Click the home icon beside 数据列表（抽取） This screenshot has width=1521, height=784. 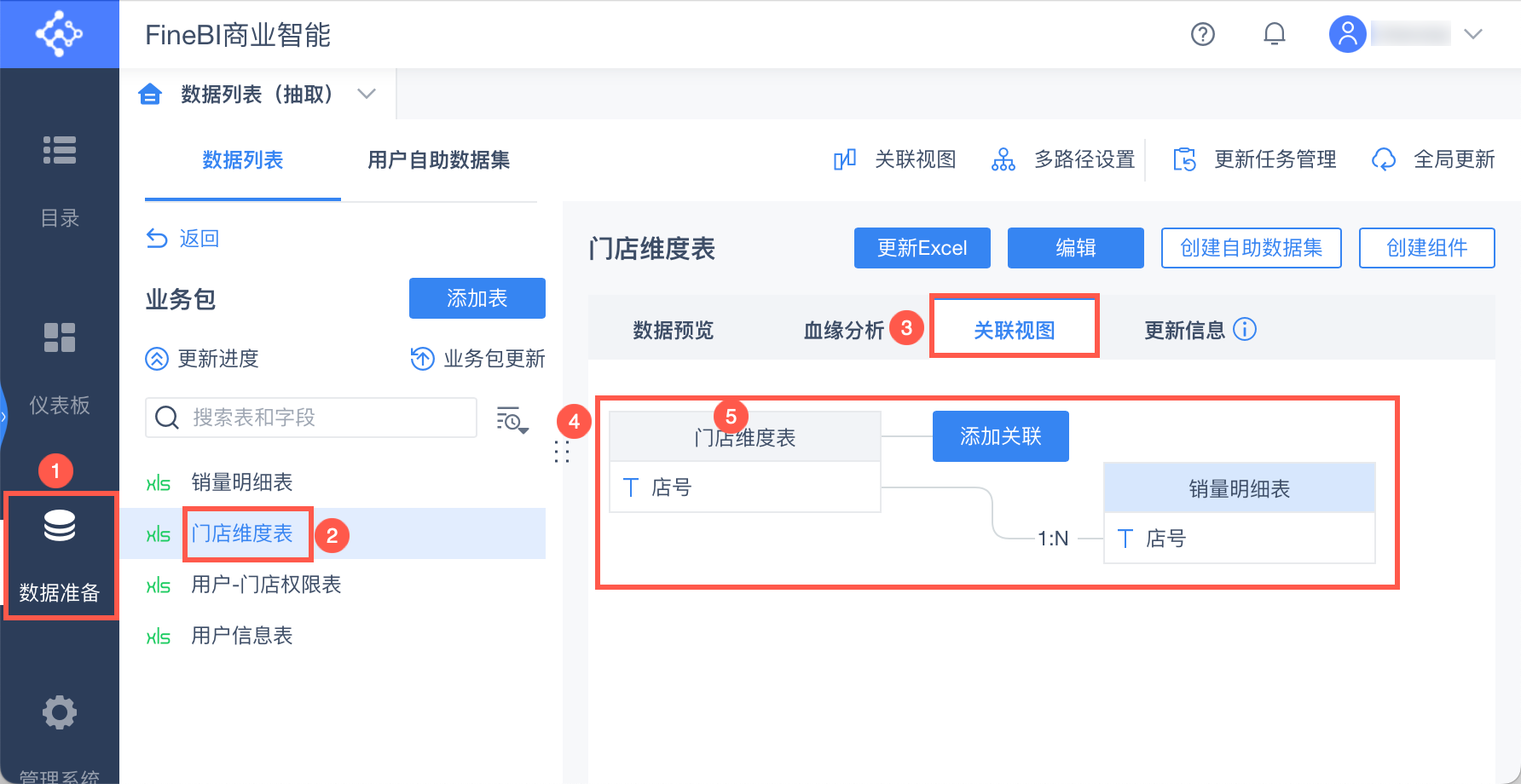(x=150, y=94)
